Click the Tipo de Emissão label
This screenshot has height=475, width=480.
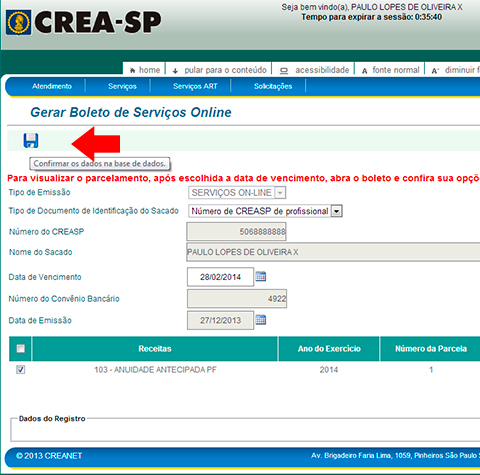(x=39, y=192)
